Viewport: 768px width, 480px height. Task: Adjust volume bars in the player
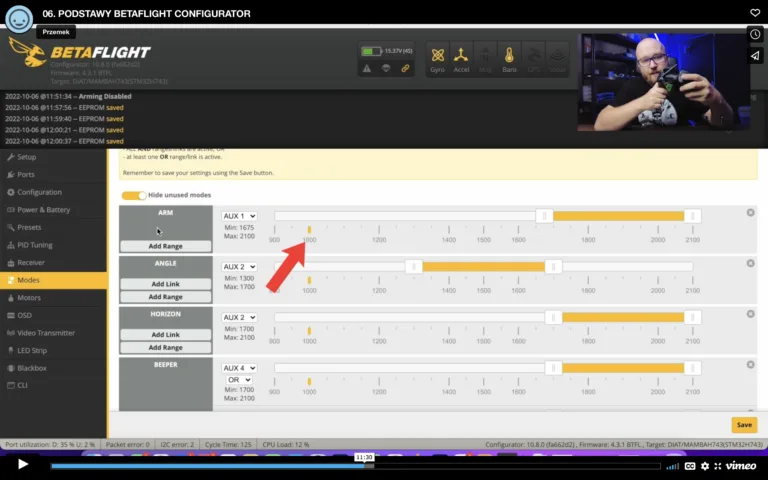[673, 466]
